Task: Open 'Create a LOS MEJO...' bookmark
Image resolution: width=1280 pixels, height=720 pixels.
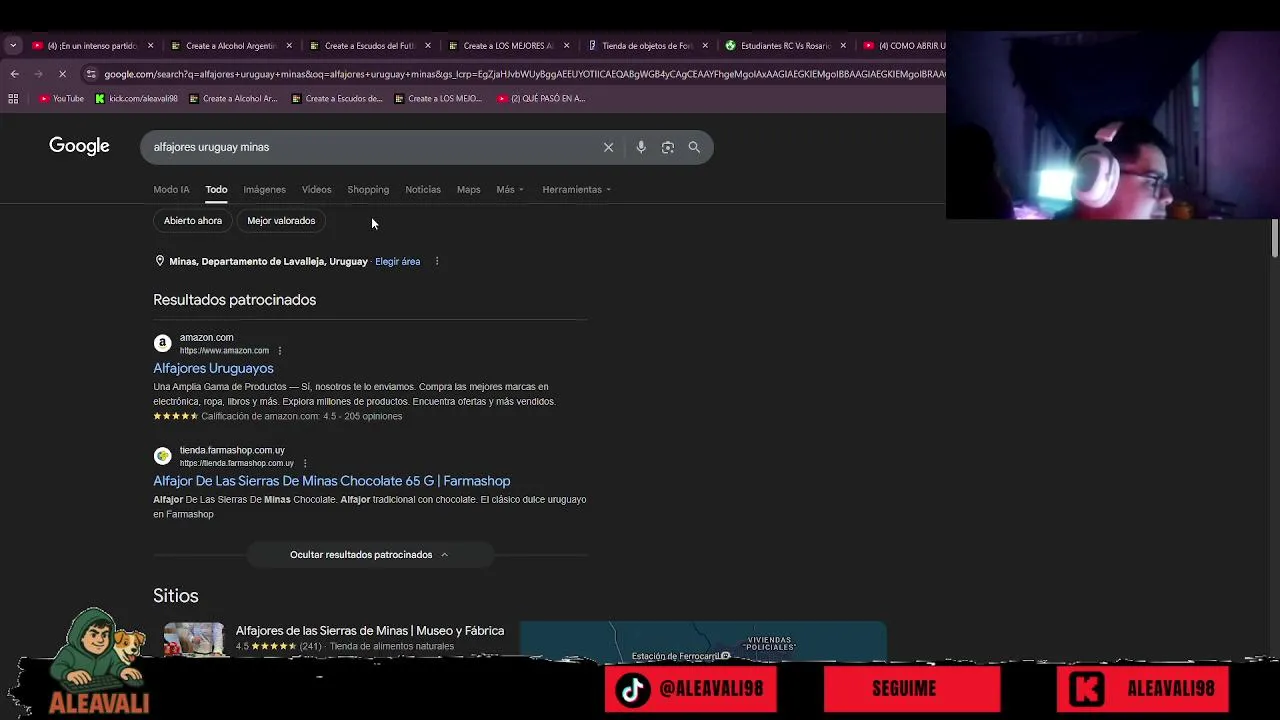Action: click(x=438, y=98)
